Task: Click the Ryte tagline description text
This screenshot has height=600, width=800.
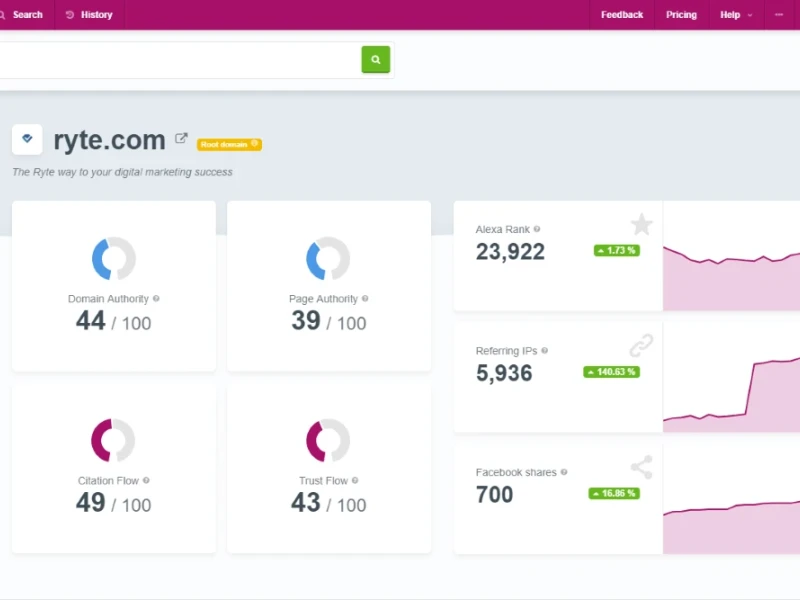Action: (122, 172)
